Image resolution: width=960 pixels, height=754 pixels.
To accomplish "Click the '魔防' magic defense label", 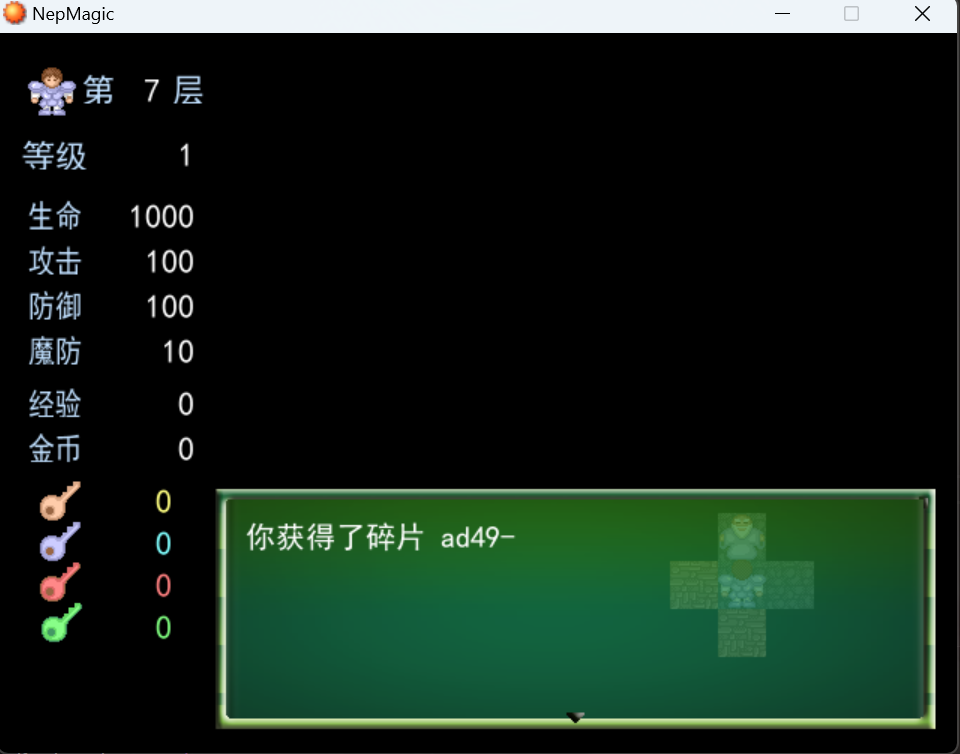I will [55, 351].
